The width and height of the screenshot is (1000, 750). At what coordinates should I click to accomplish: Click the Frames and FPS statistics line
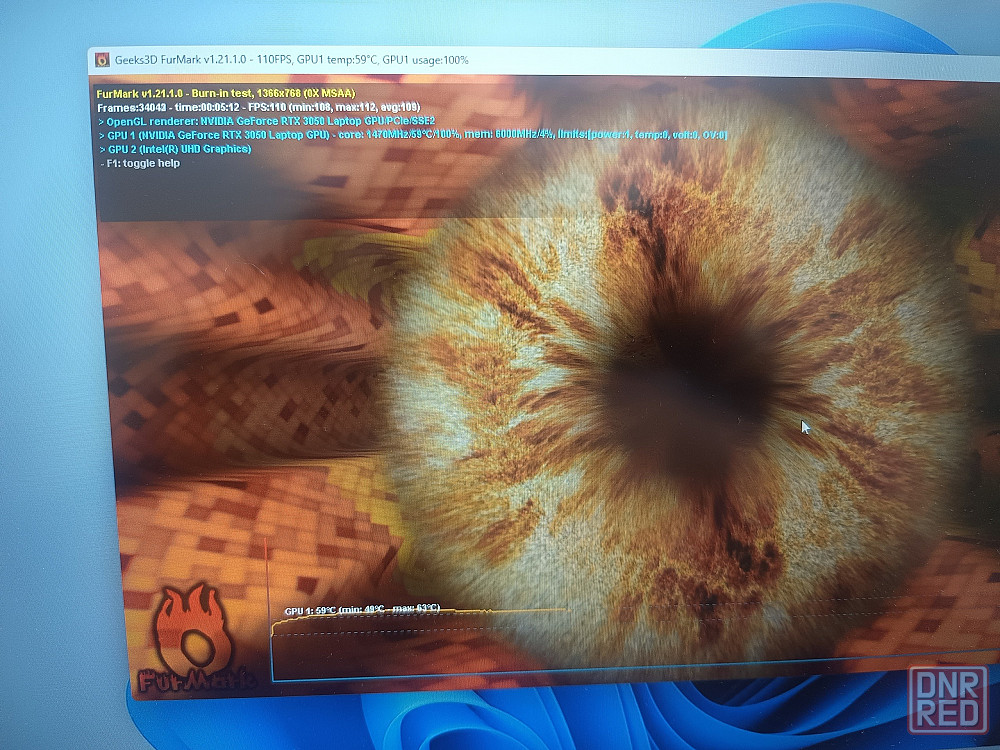[258, 107]
